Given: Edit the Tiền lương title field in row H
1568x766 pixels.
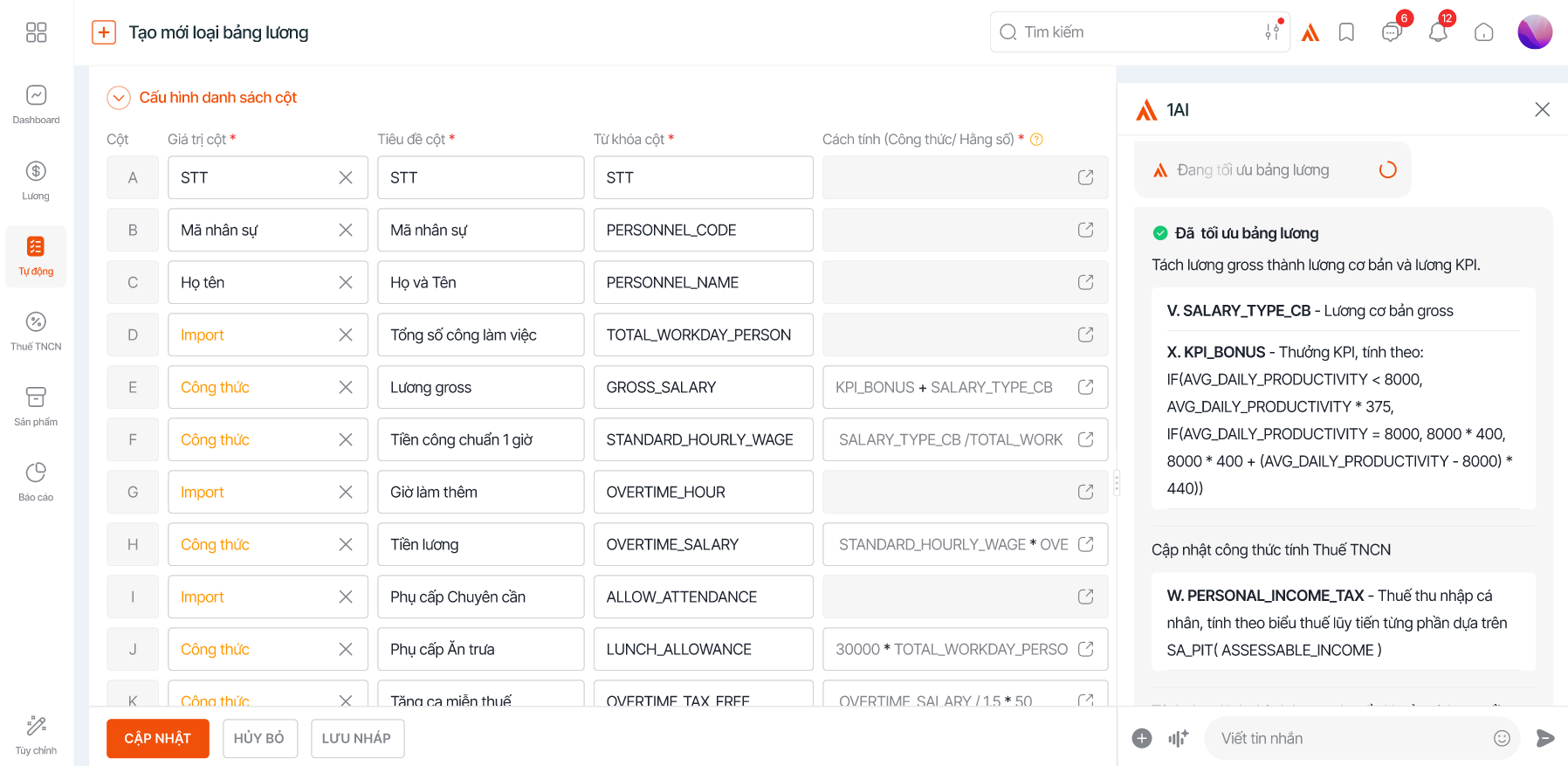Looking at the screenshot, I should coord(481,544).
